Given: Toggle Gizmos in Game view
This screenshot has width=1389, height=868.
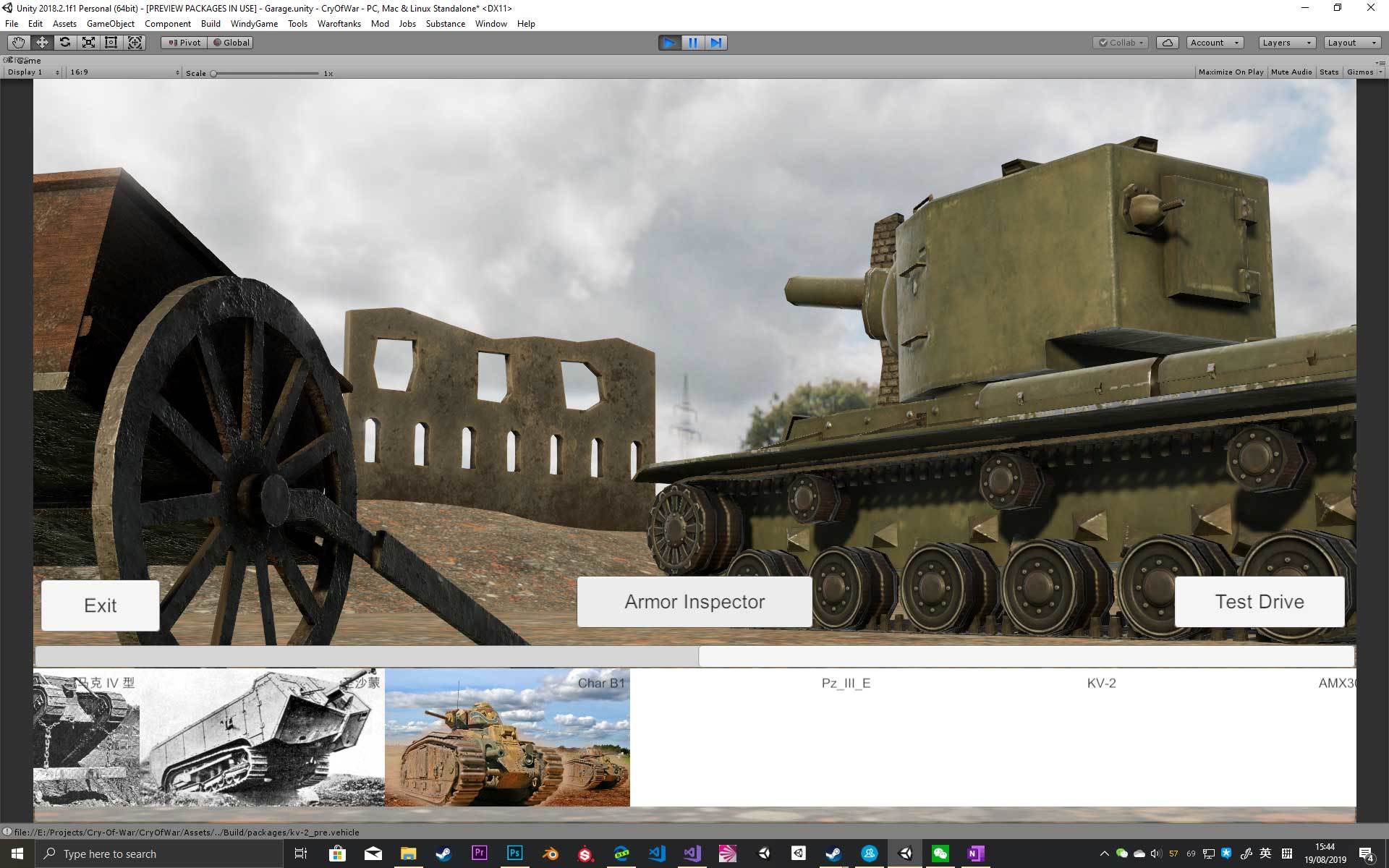Looking at the screenshot, I should click(x=1359, y=72).
